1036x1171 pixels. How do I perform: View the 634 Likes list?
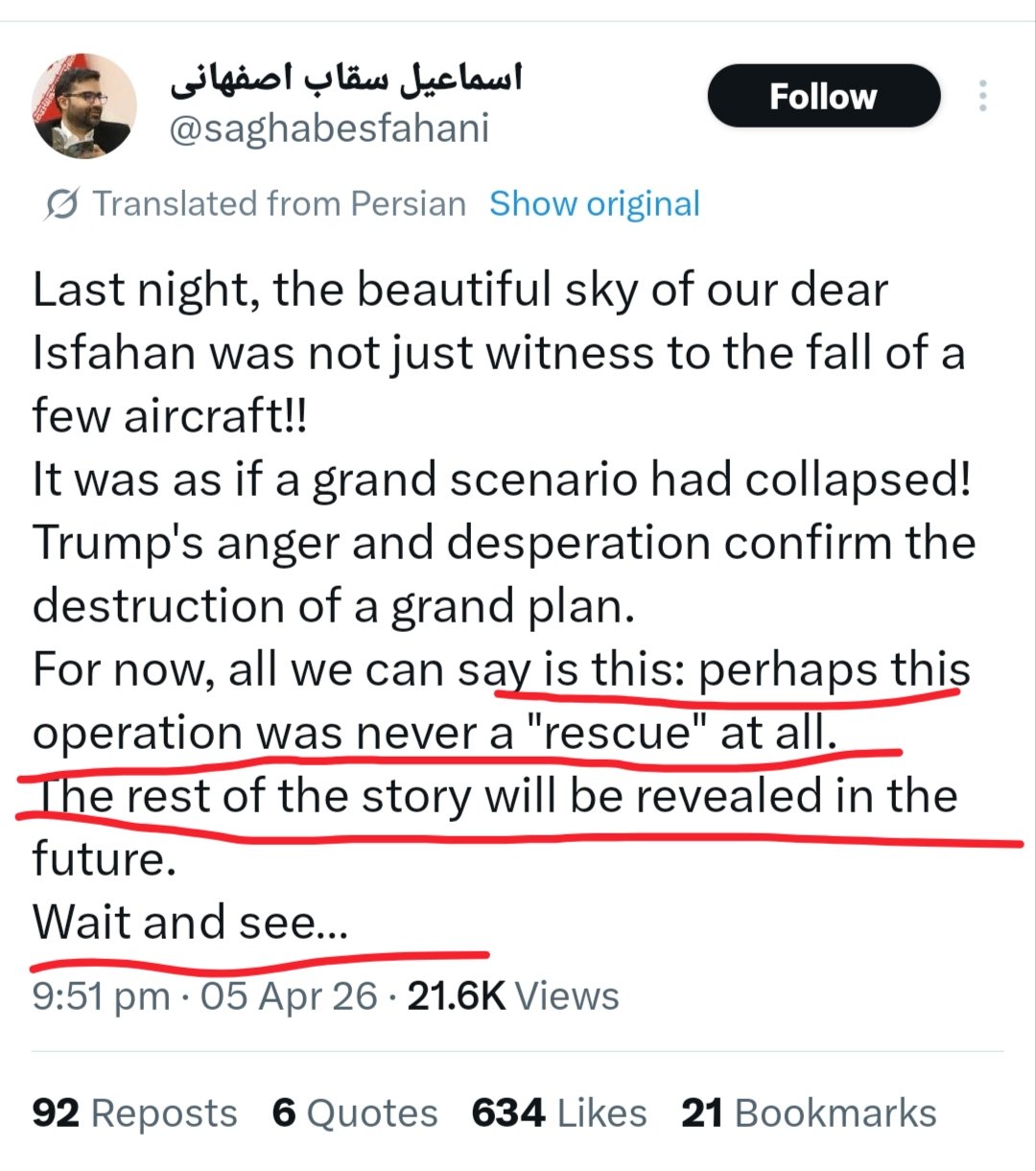coord(559,1113)
